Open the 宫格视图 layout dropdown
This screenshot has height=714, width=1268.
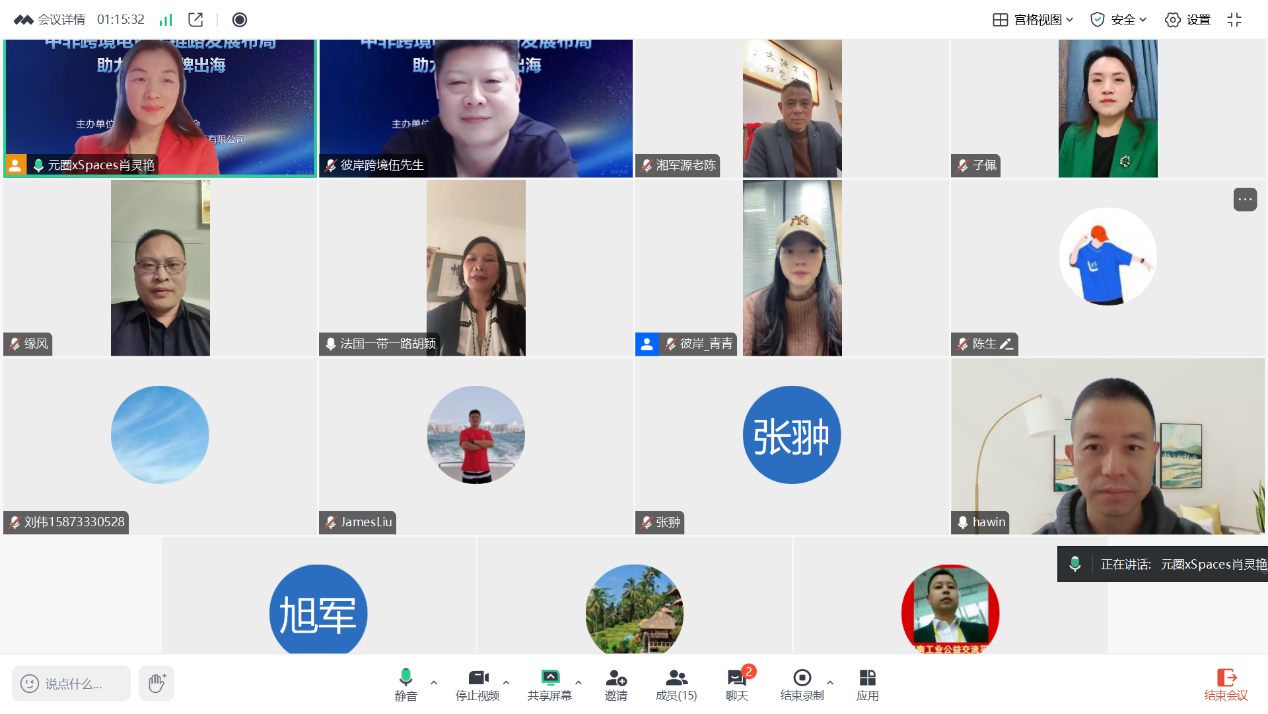pos(1033,20)
